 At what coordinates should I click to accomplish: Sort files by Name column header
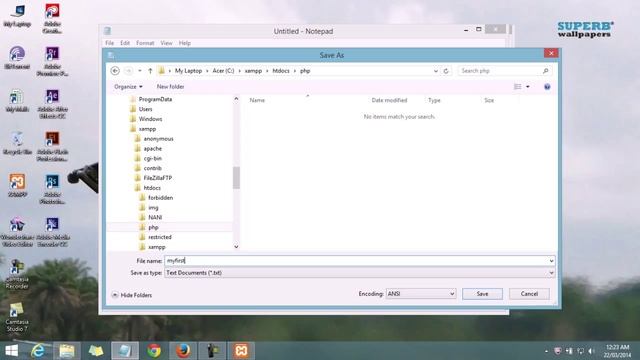(x=257, y=100)
